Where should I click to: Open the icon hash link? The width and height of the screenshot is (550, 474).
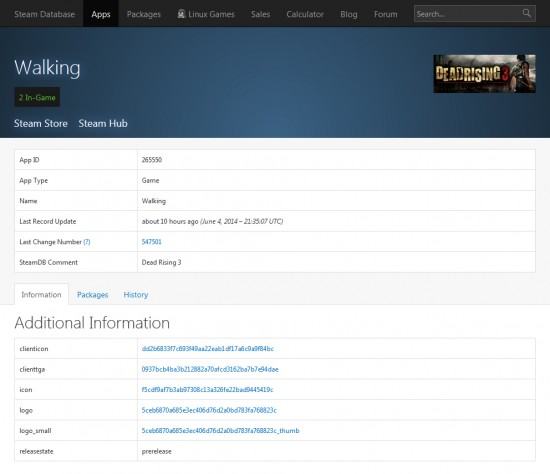click(x=207, y=389)
